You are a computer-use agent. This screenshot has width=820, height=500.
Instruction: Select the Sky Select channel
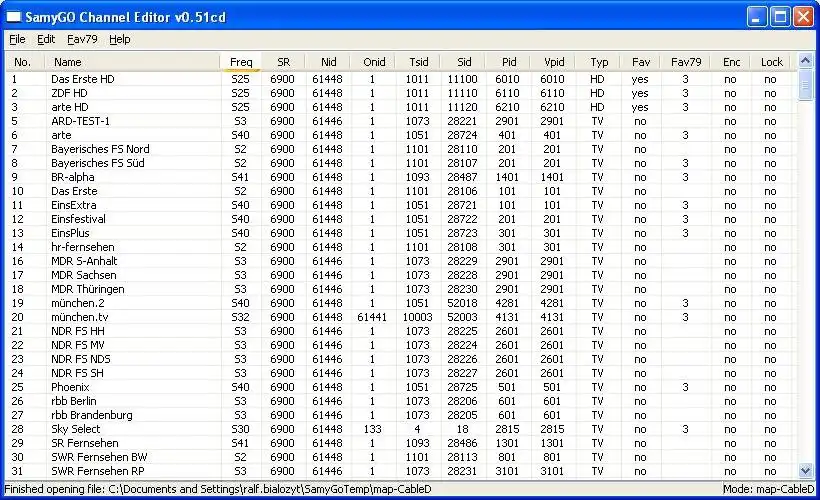75,429
